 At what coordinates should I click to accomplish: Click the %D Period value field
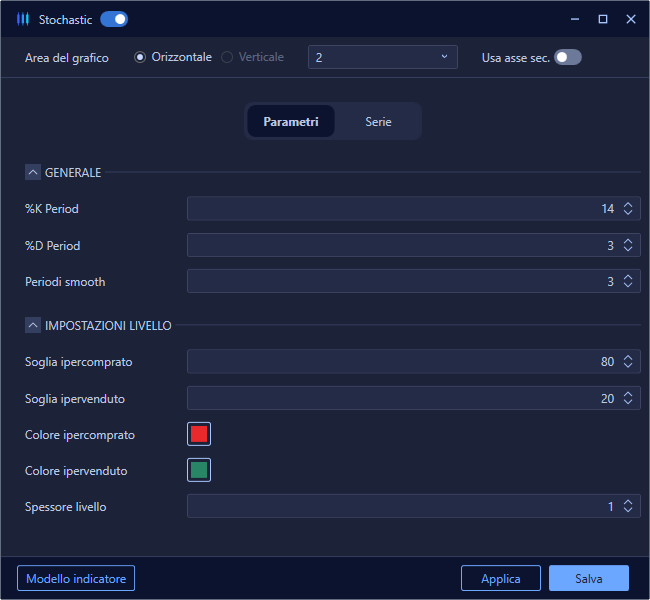(x=414, y=245)
